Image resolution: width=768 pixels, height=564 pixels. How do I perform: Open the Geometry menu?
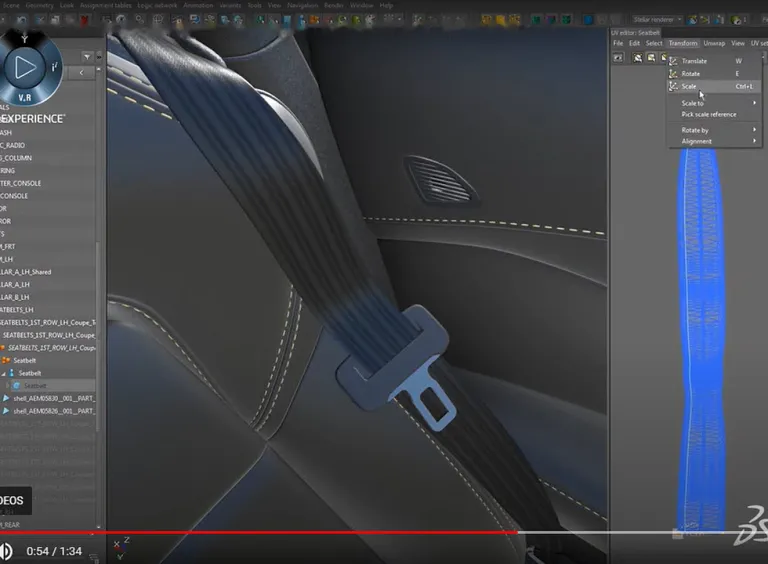(39, 5)
